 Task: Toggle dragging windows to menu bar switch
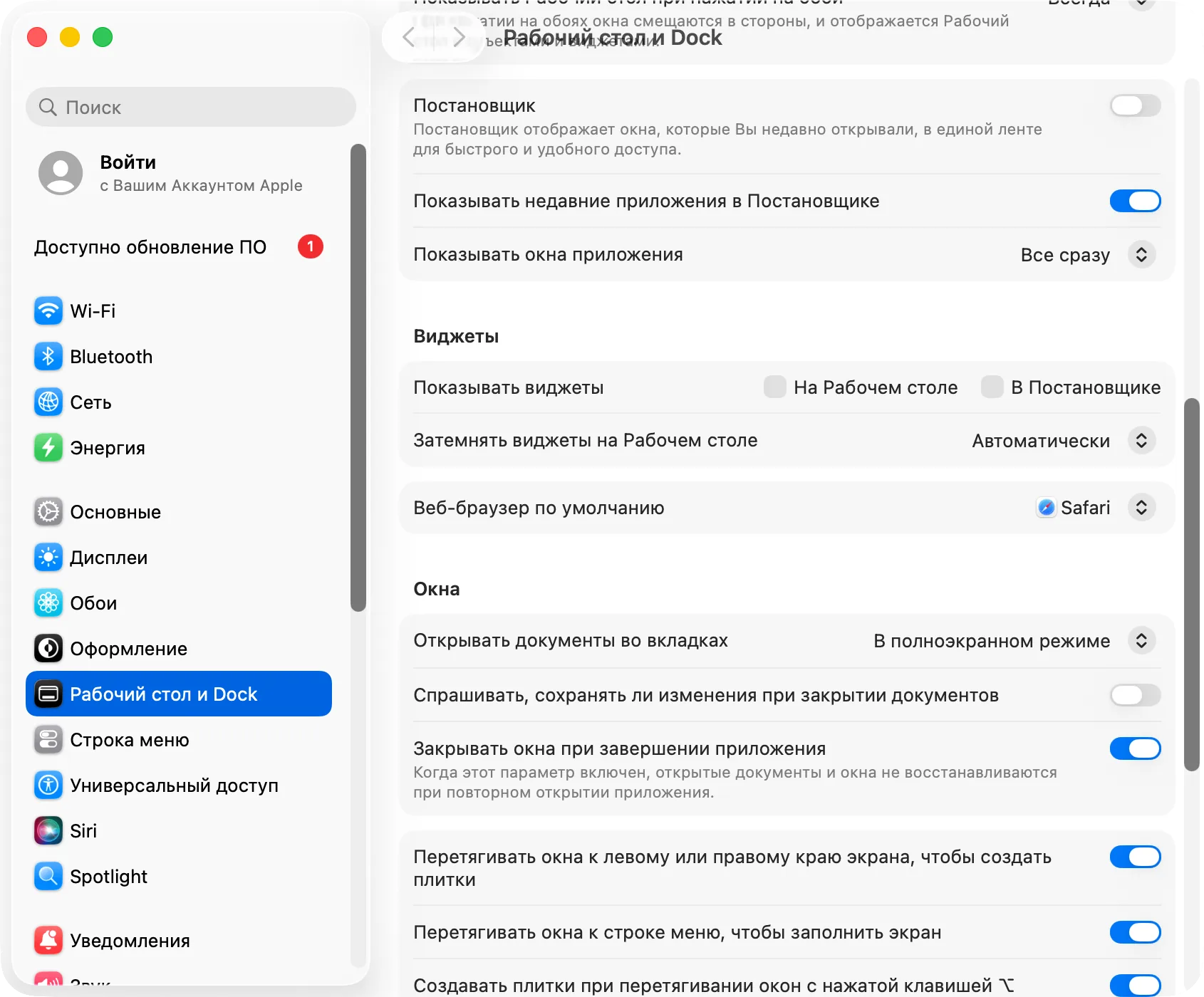(1135, 932)
